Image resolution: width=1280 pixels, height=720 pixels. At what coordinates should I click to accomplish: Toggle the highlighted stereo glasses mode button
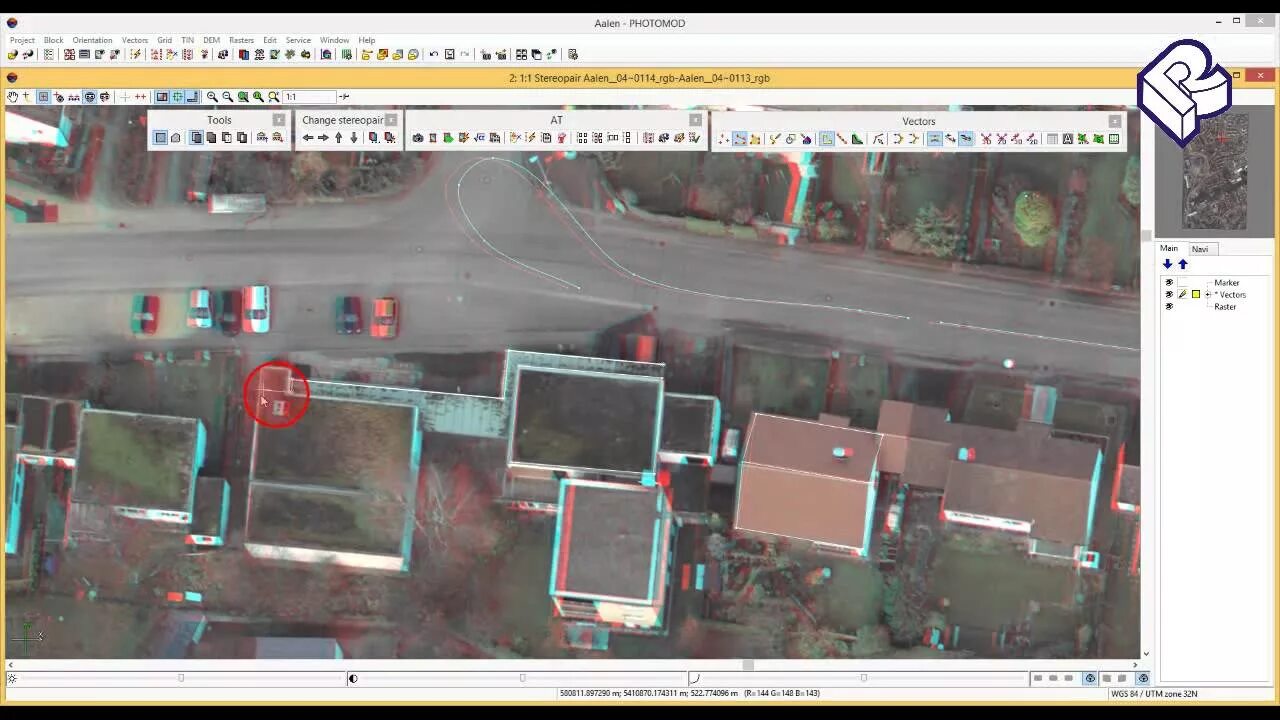click(x=89, y=97)
